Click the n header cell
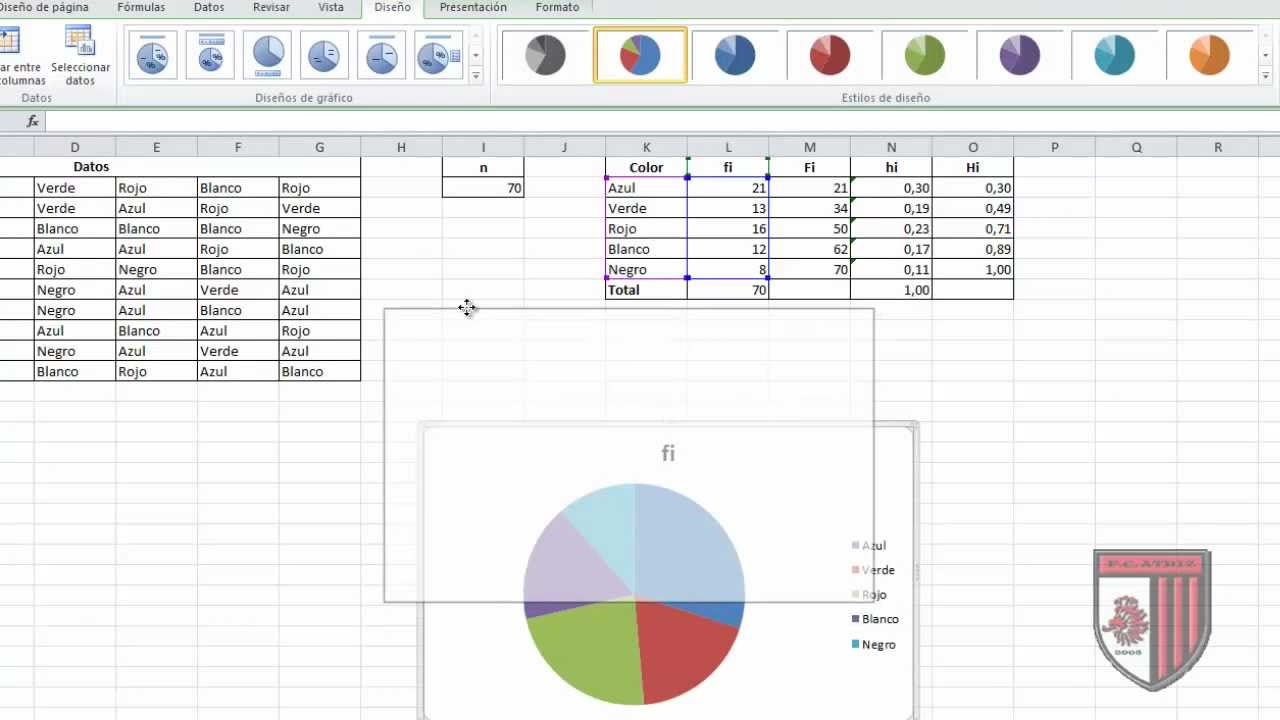This screenshot has width=1280, height=720. 483,167
